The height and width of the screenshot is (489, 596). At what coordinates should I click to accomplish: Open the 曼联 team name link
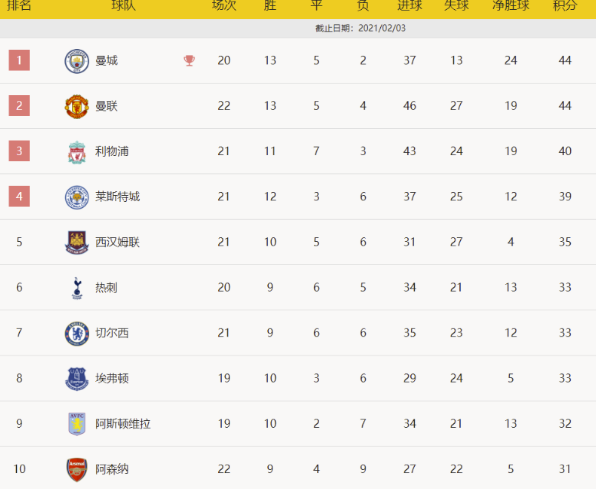tap(106, 106)
